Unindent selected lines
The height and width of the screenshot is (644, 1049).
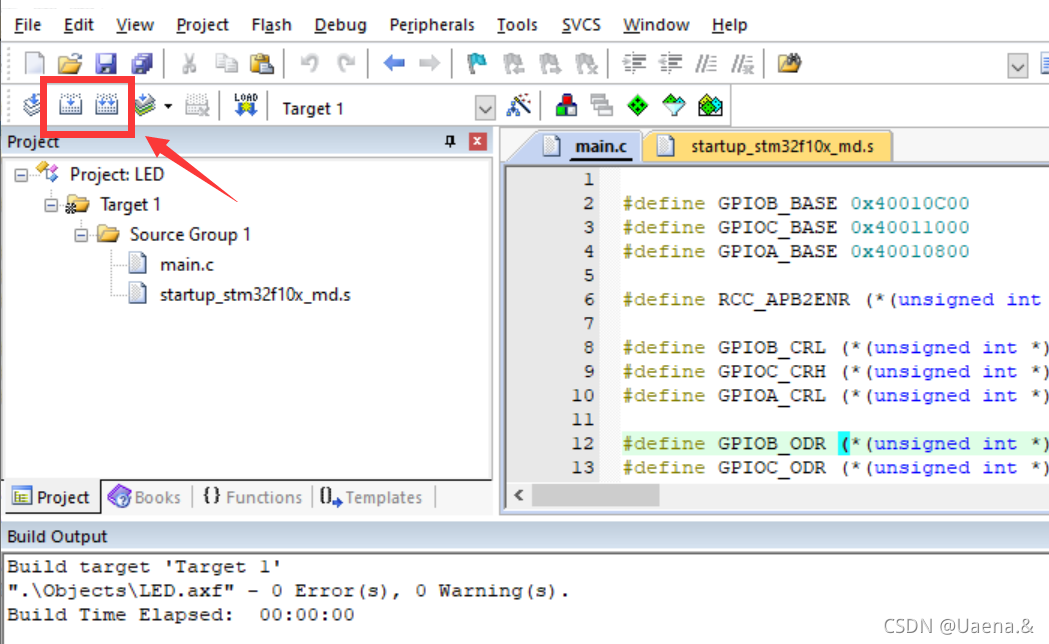(670, 64)
